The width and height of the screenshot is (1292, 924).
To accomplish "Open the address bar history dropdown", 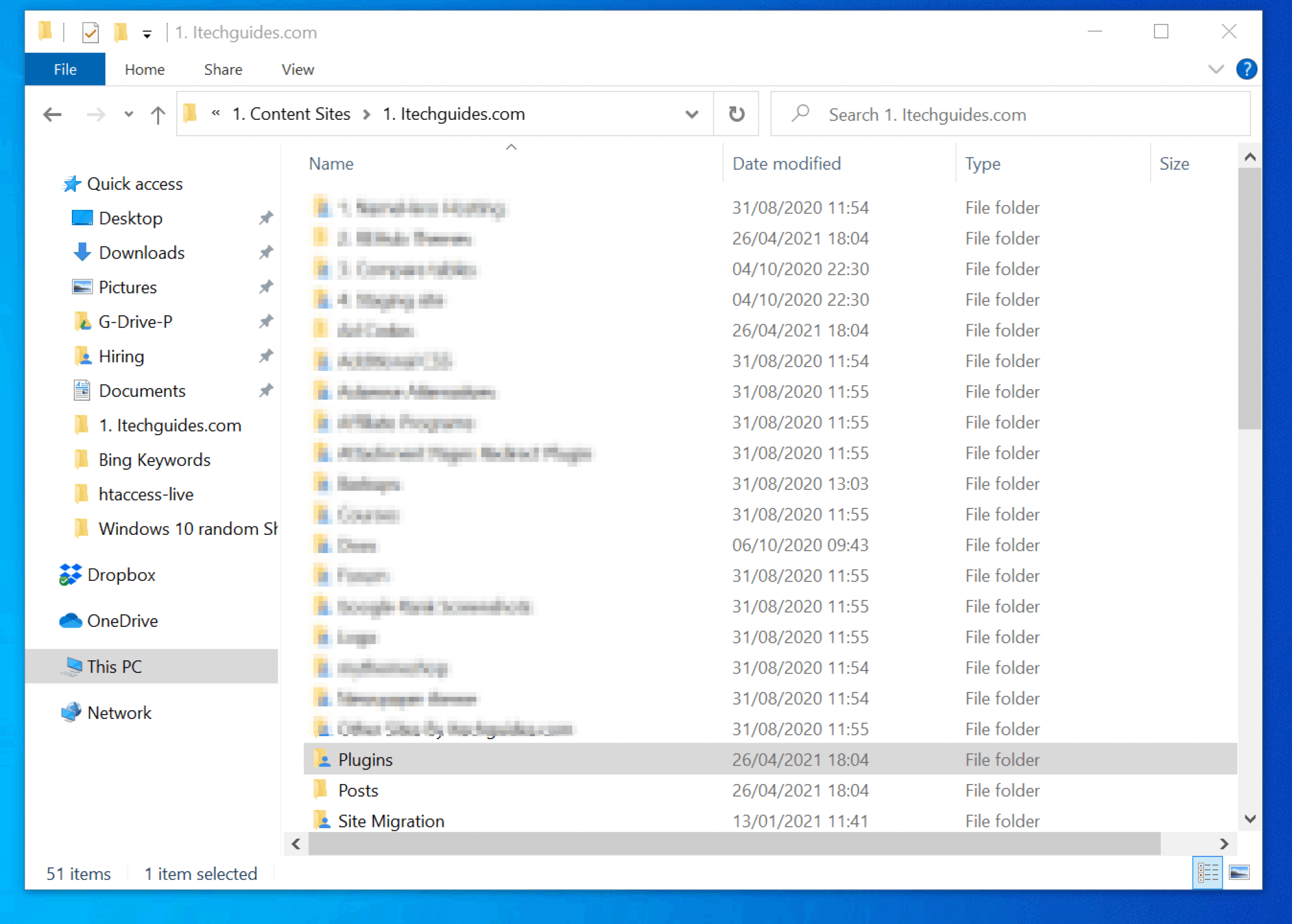I will [692, 114].
